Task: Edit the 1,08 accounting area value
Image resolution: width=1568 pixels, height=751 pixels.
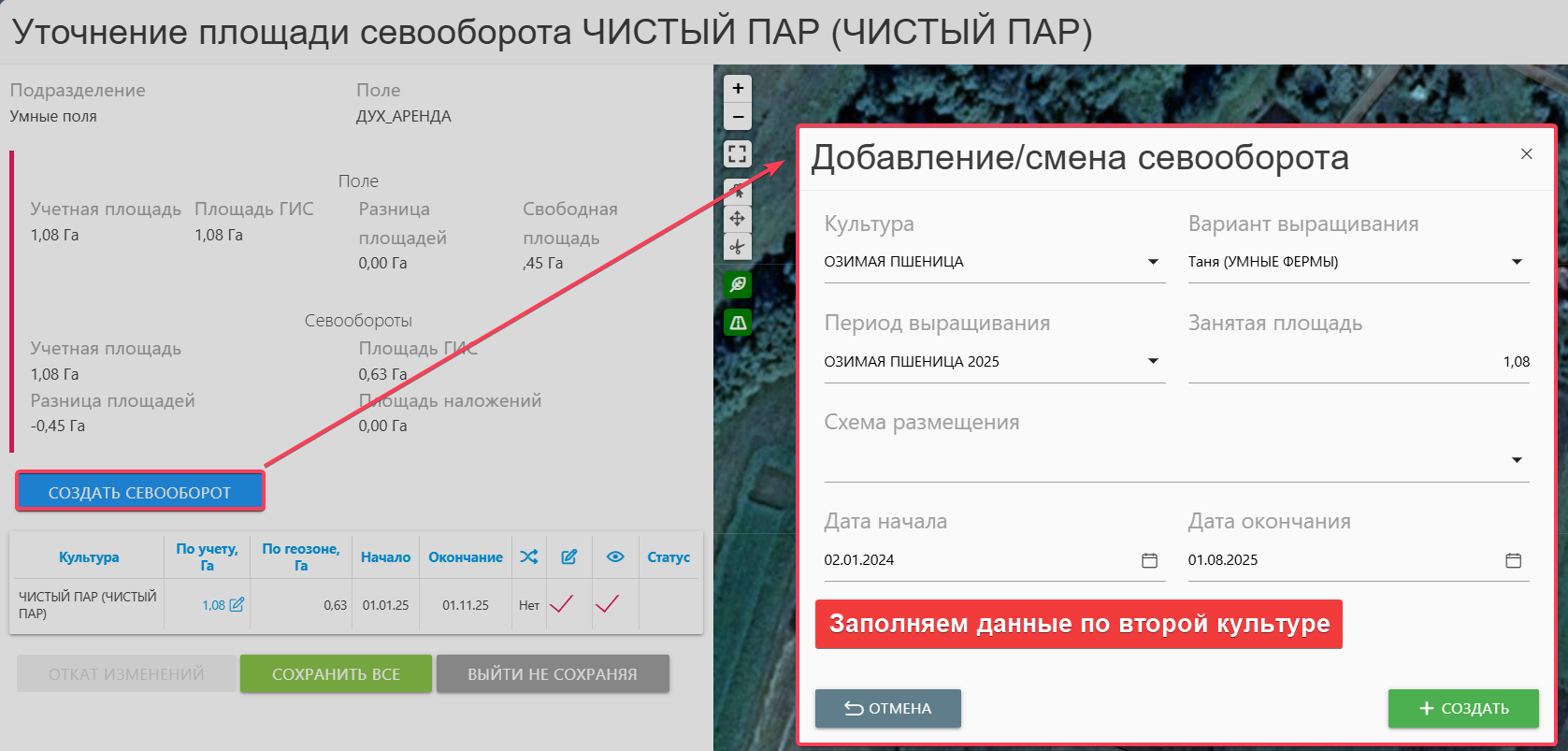Action: pos(237,605)
